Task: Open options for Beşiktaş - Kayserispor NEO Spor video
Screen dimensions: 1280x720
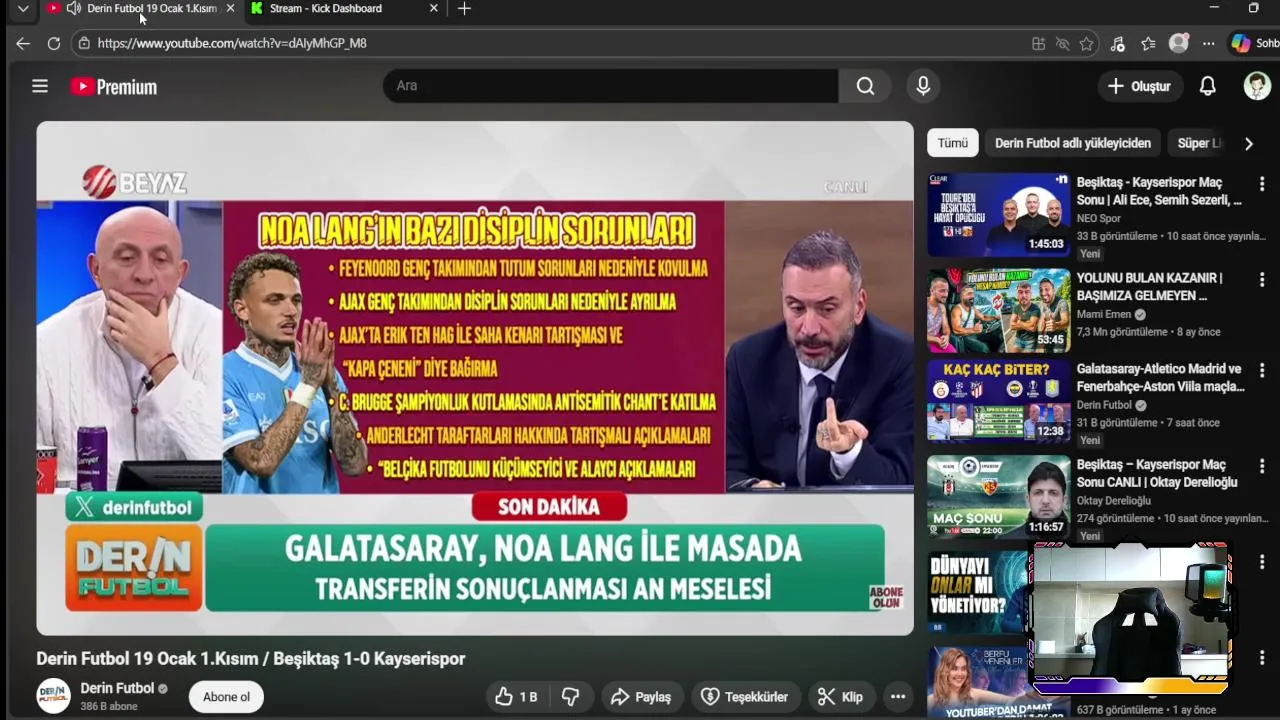Action: pyautogui.click(x=1262, y=184)
